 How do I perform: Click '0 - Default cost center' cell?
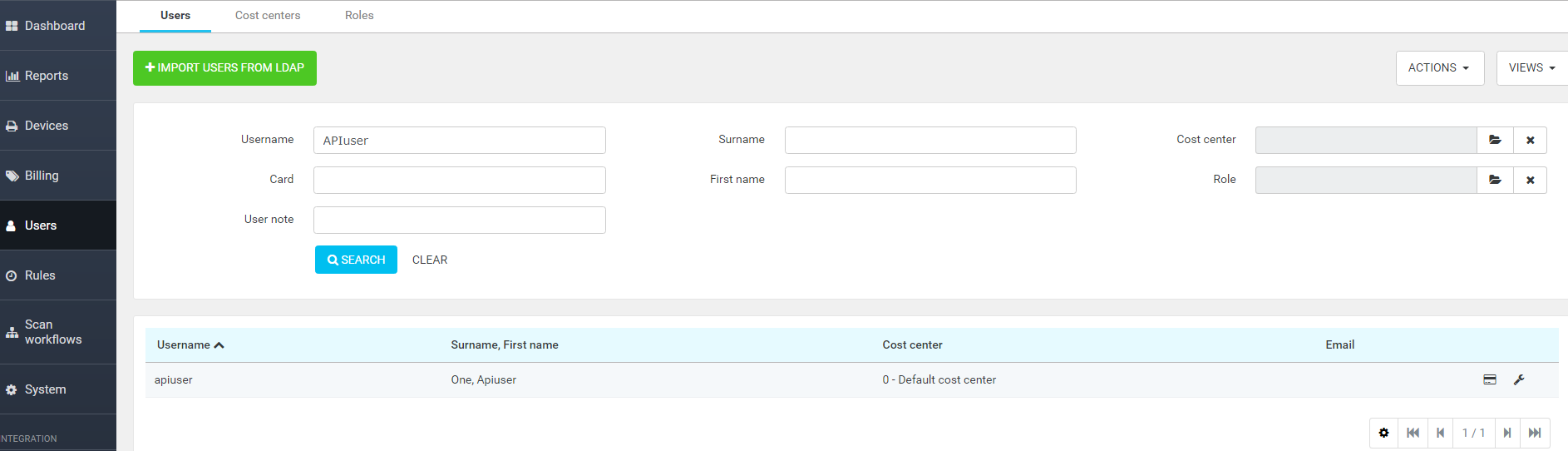[x=939, y=379]
